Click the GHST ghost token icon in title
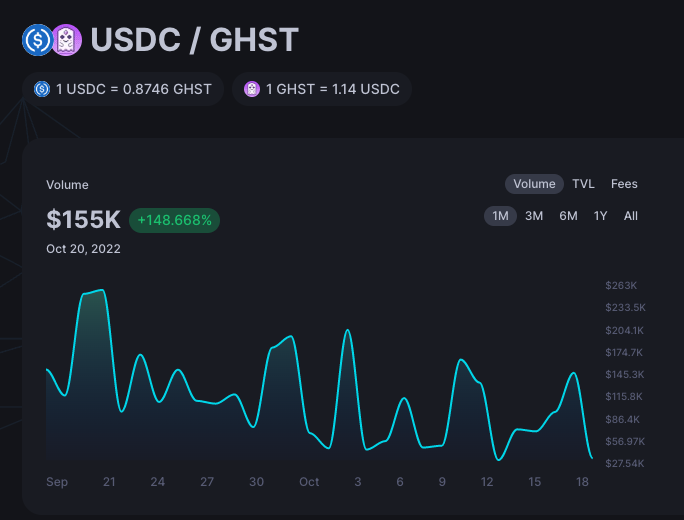The image size is (684, 520). tap(67, 40)
